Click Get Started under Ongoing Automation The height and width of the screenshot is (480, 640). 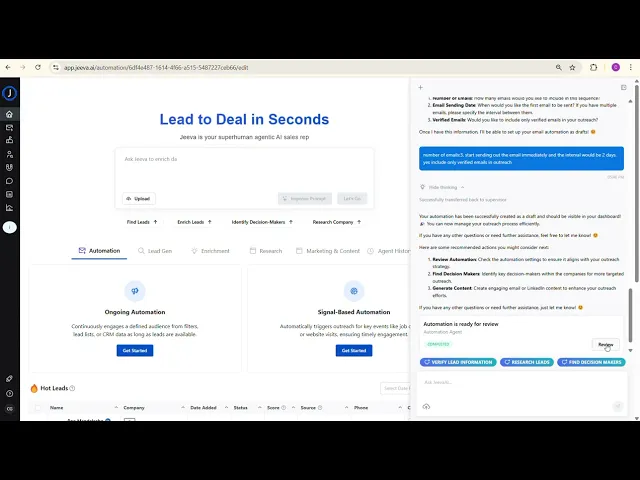pyautogui.click(x=135, y=351)
